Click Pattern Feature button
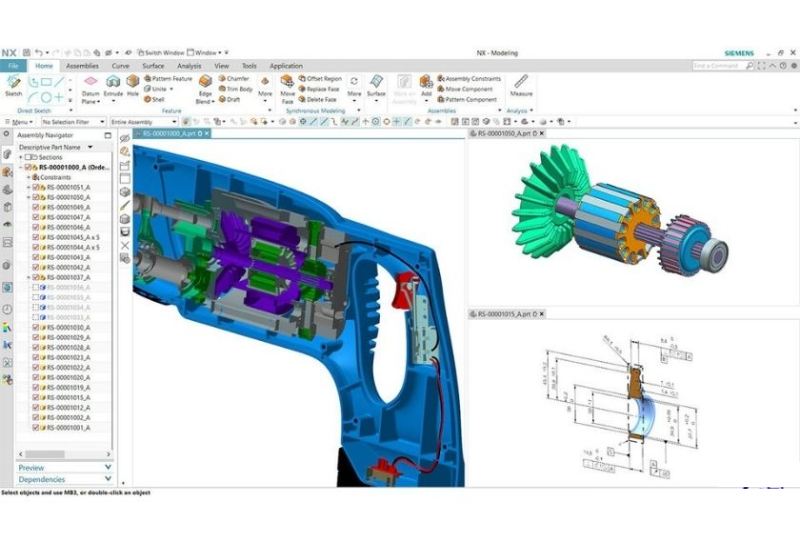 tap(168, 79)
